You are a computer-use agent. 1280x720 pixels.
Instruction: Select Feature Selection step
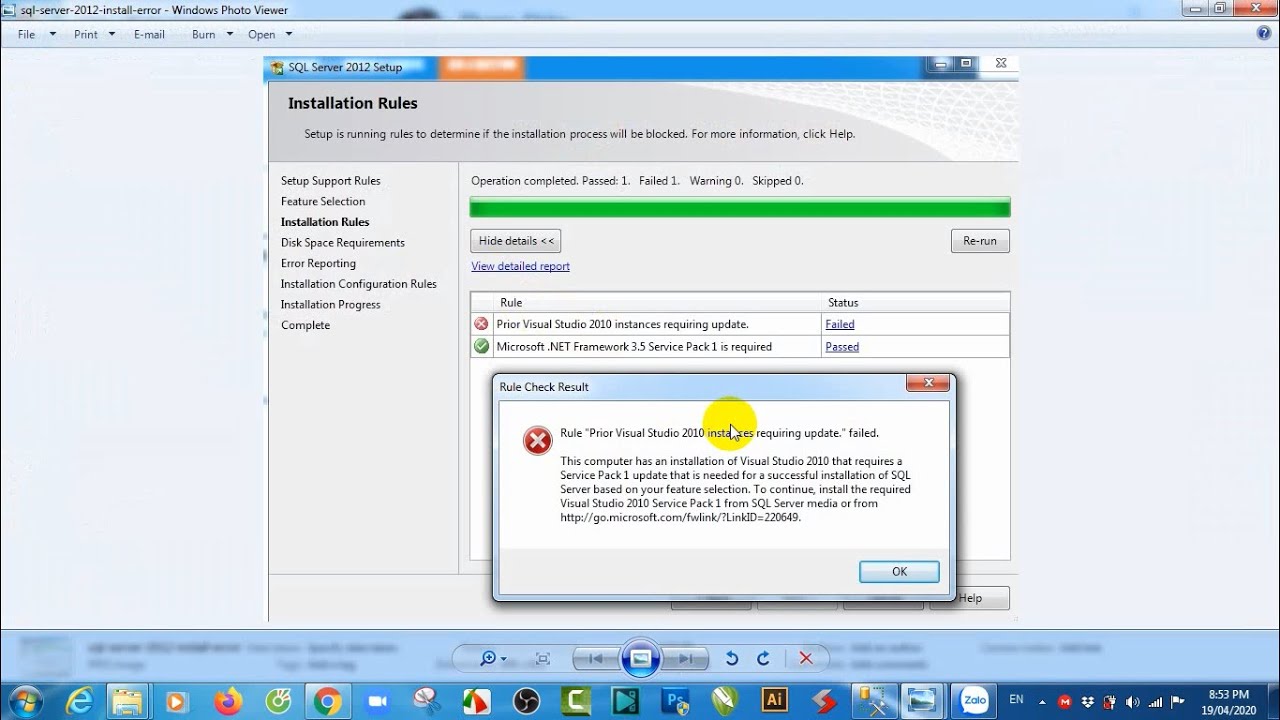point(323,201)
